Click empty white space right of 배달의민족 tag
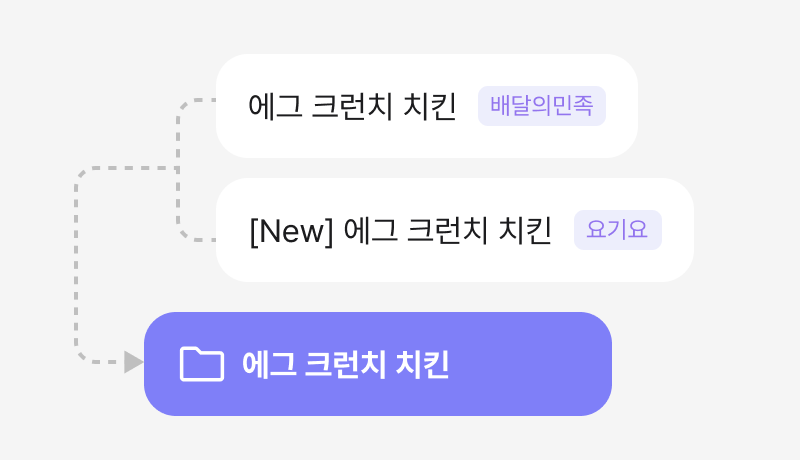 622,106
